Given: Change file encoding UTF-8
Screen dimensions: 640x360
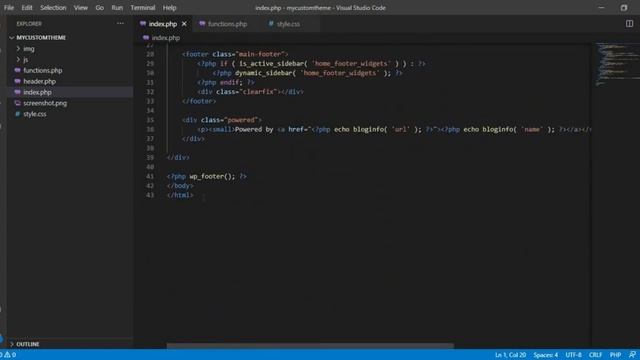Looking at the screenshot, I should [573, 355].
